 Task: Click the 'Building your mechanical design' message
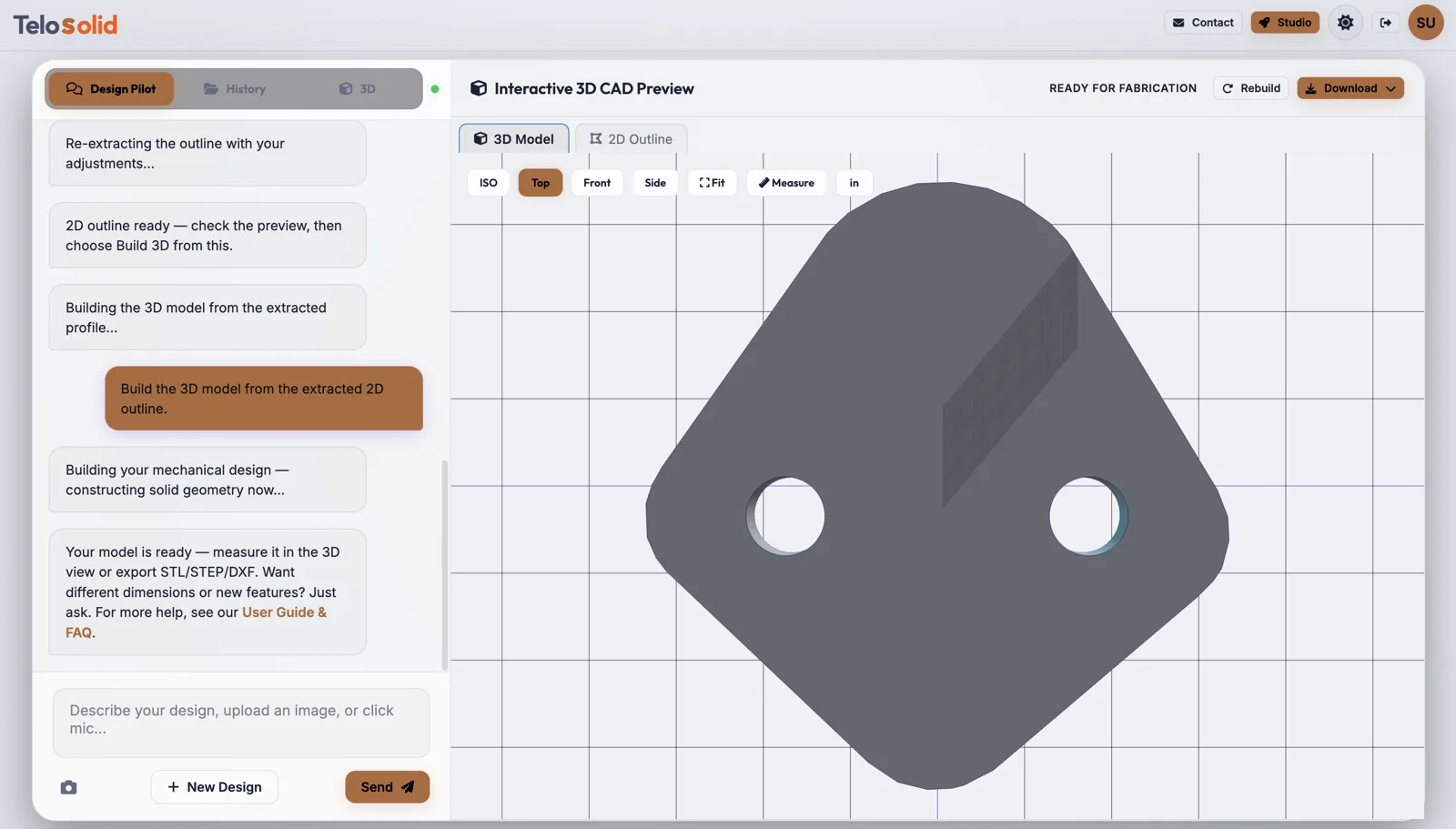[x=207, y=480]
